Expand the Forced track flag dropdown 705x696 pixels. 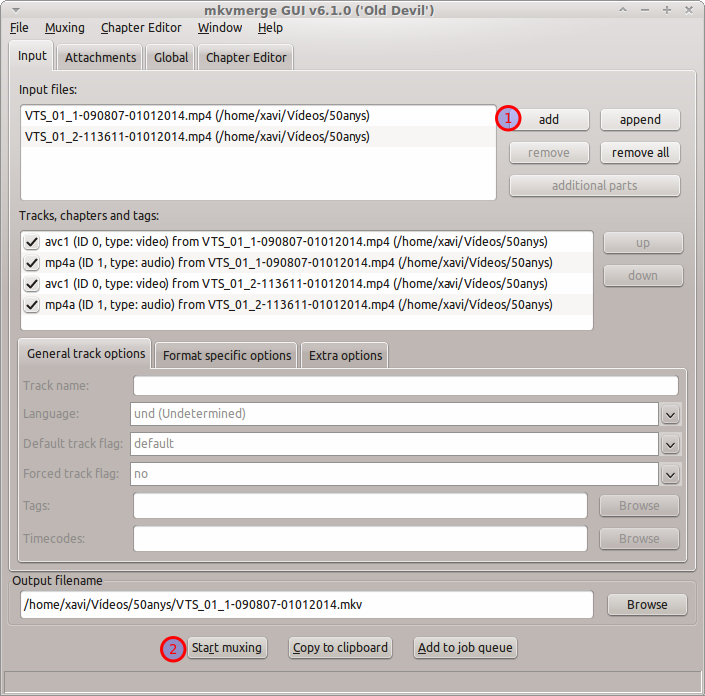click(x=670, y=475)
